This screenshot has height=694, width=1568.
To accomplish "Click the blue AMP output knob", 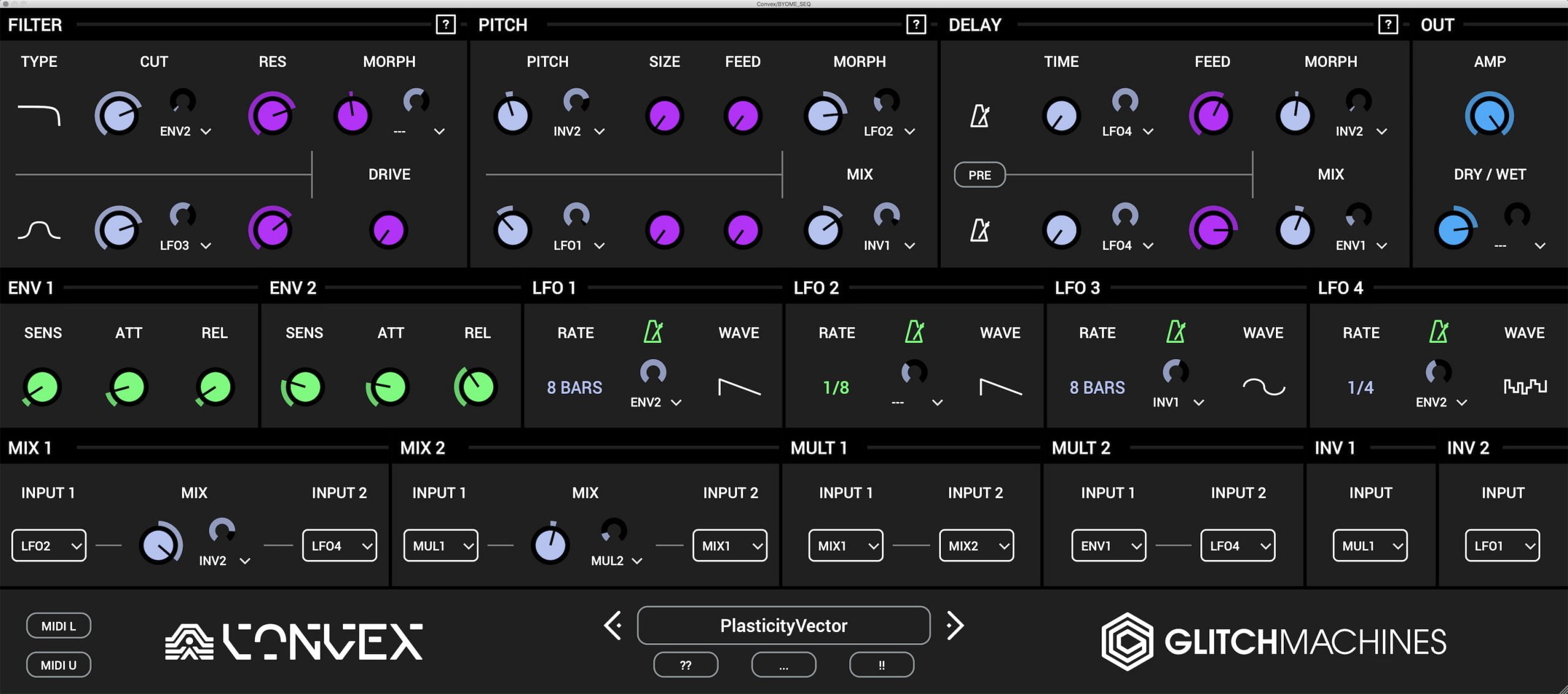I will point(1489,115).
